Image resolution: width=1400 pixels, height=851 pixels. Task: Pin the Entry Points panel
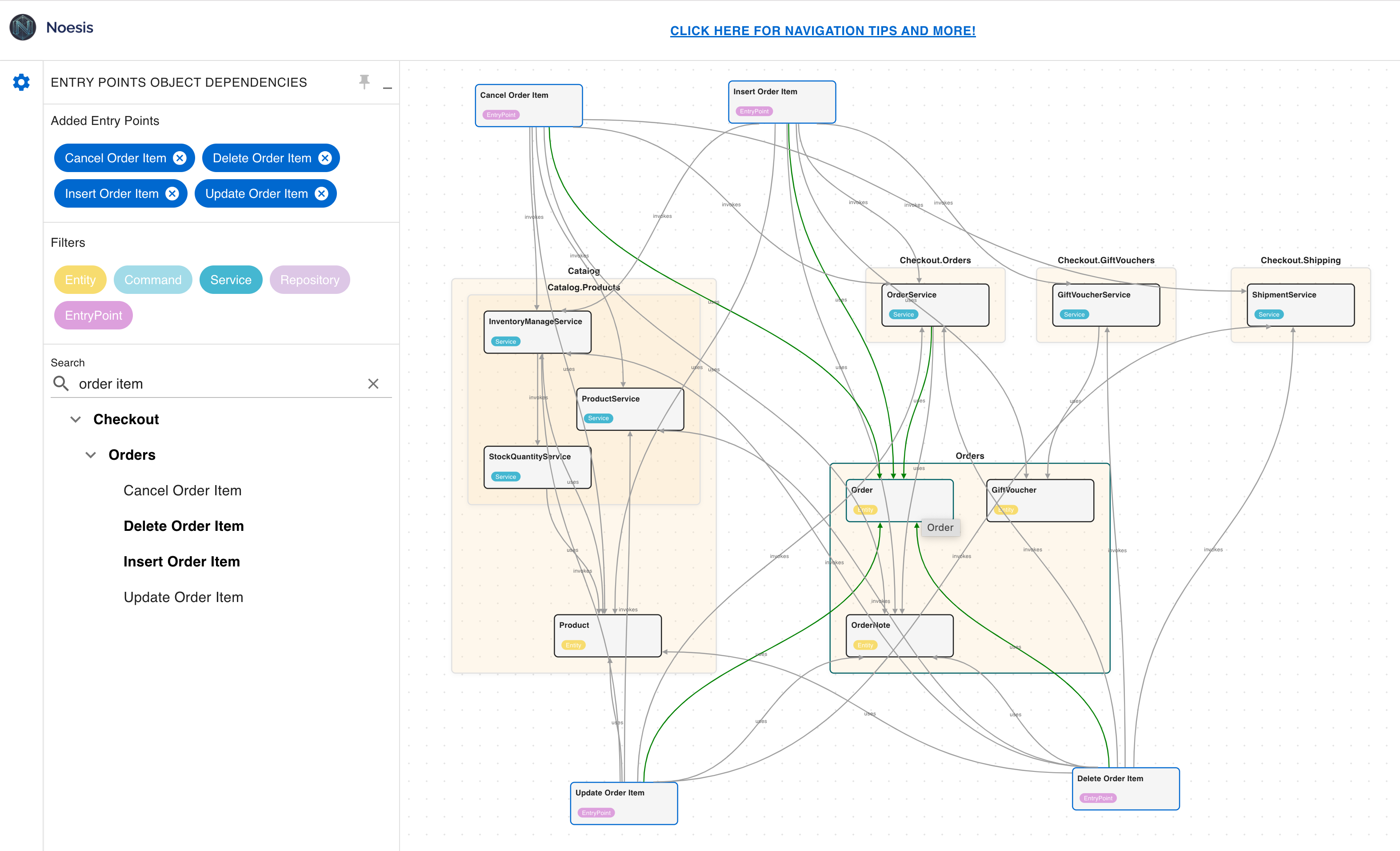click(x=364, y=82)
